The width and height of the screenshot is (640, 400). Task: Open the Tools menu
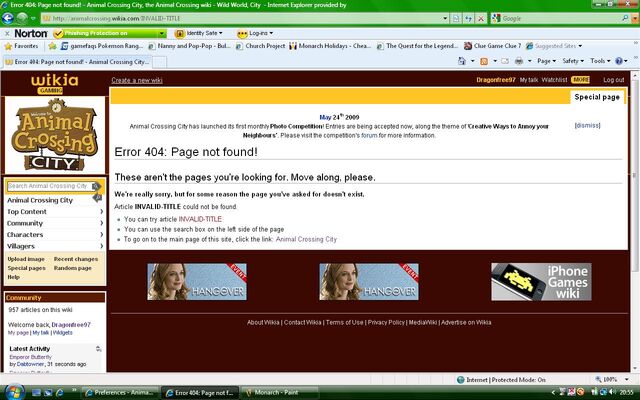(600, 61)
